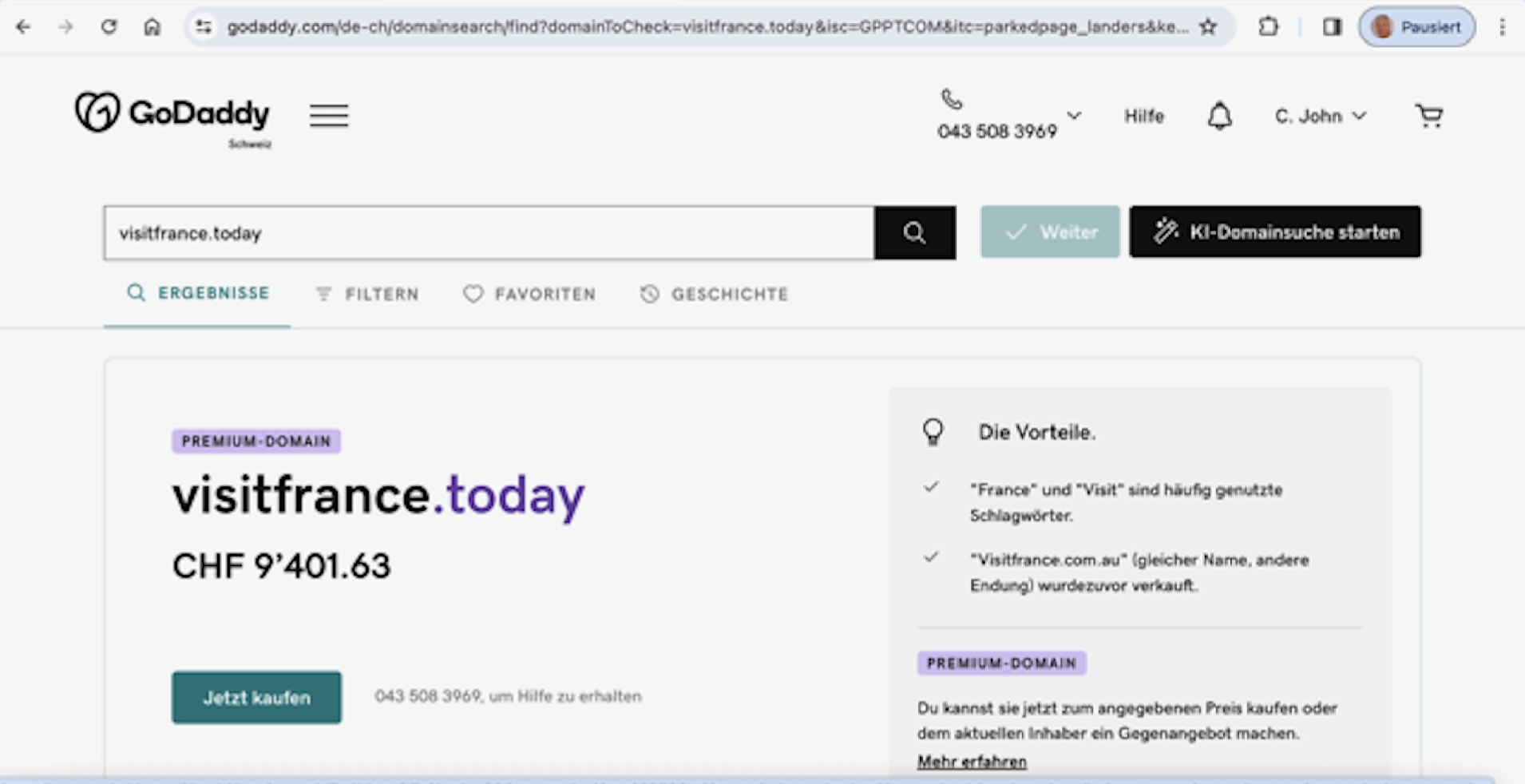View site information icon in address bar
This screenshot has height=784, width=1525.
[x=204, y=27]
